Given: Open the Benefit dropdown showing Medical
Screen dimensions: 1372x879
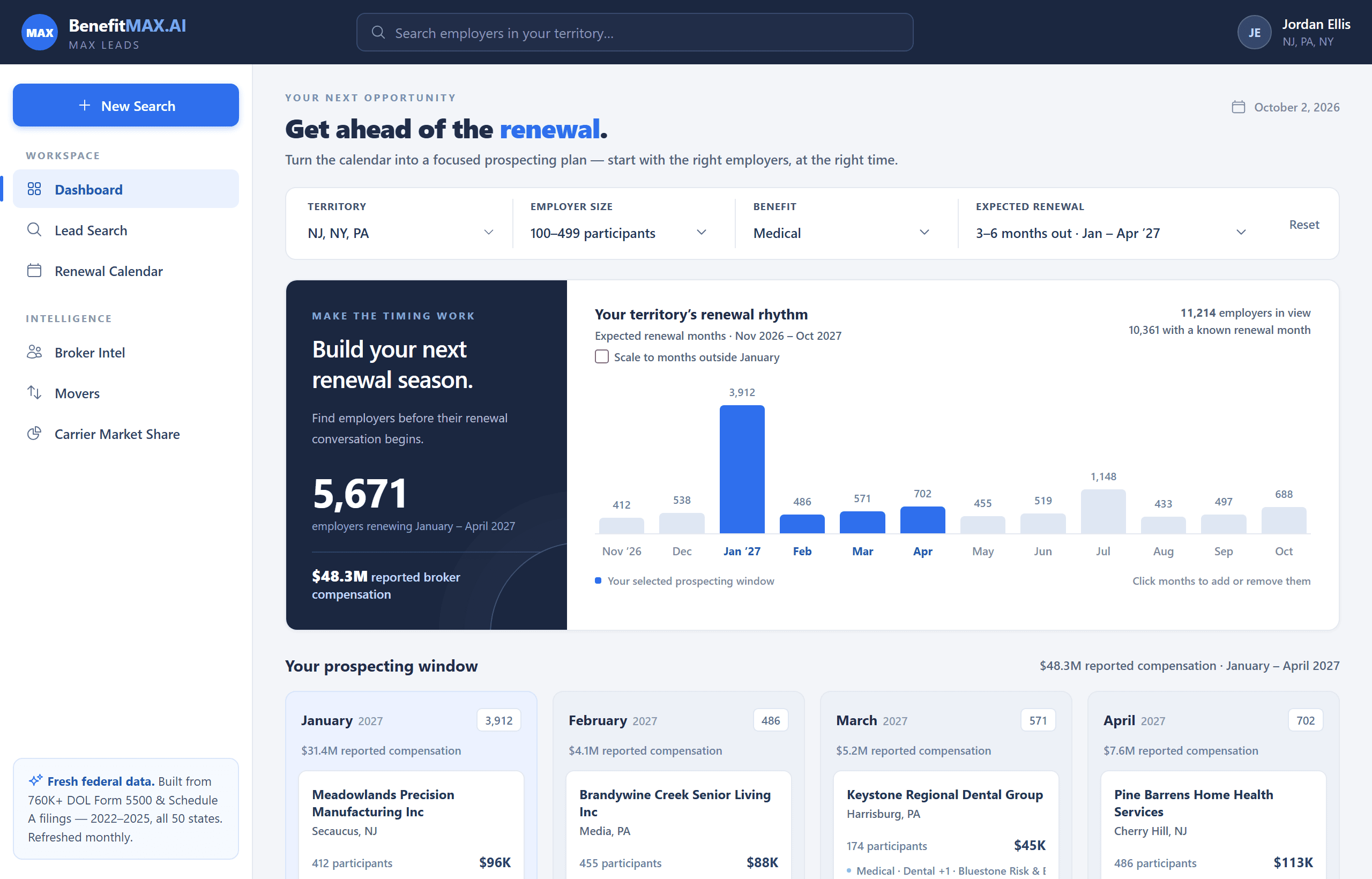Looking at the screenshot, I should [841, 233].
